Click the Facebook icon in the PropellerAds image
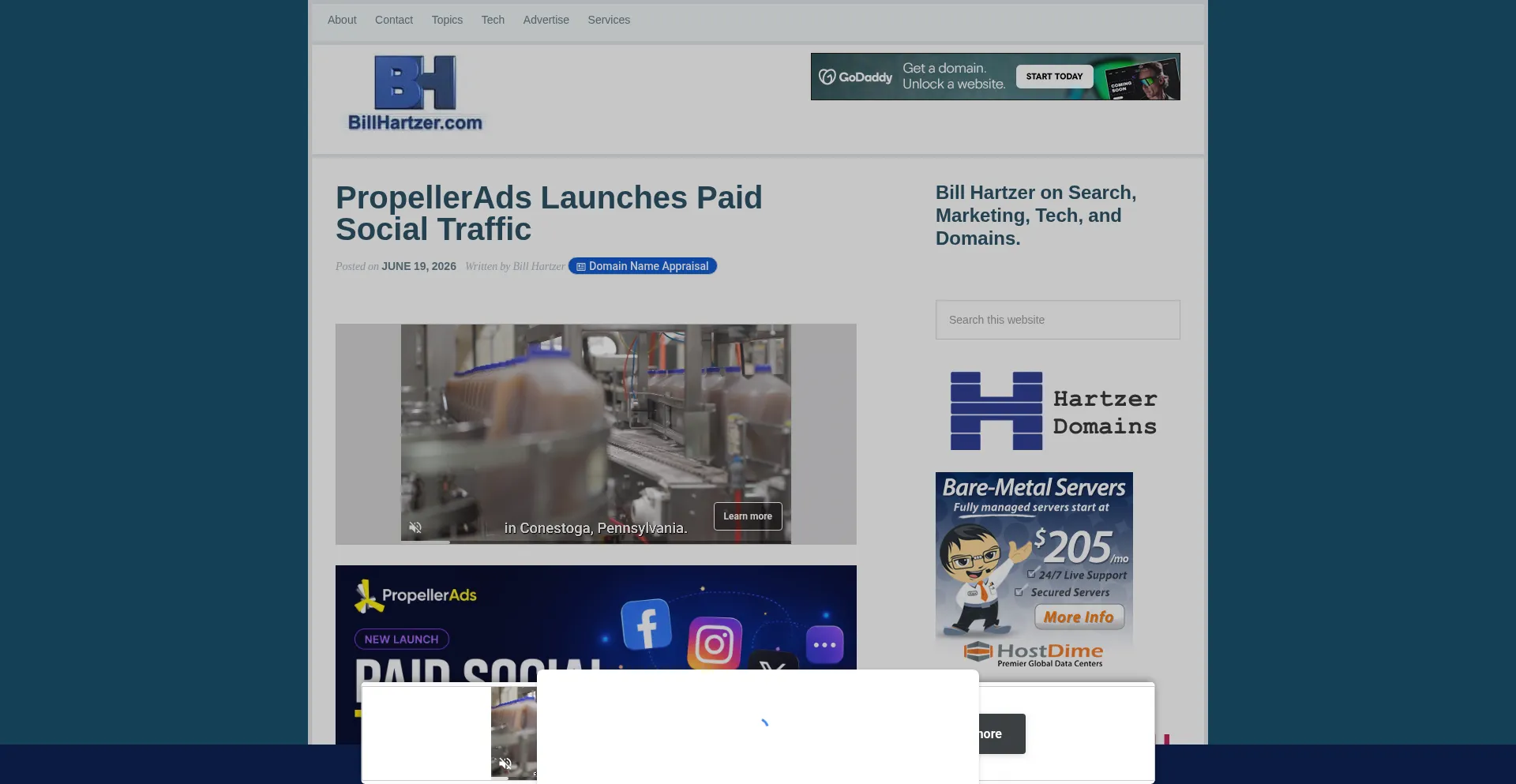1516x784 pixels. point(647,625)
